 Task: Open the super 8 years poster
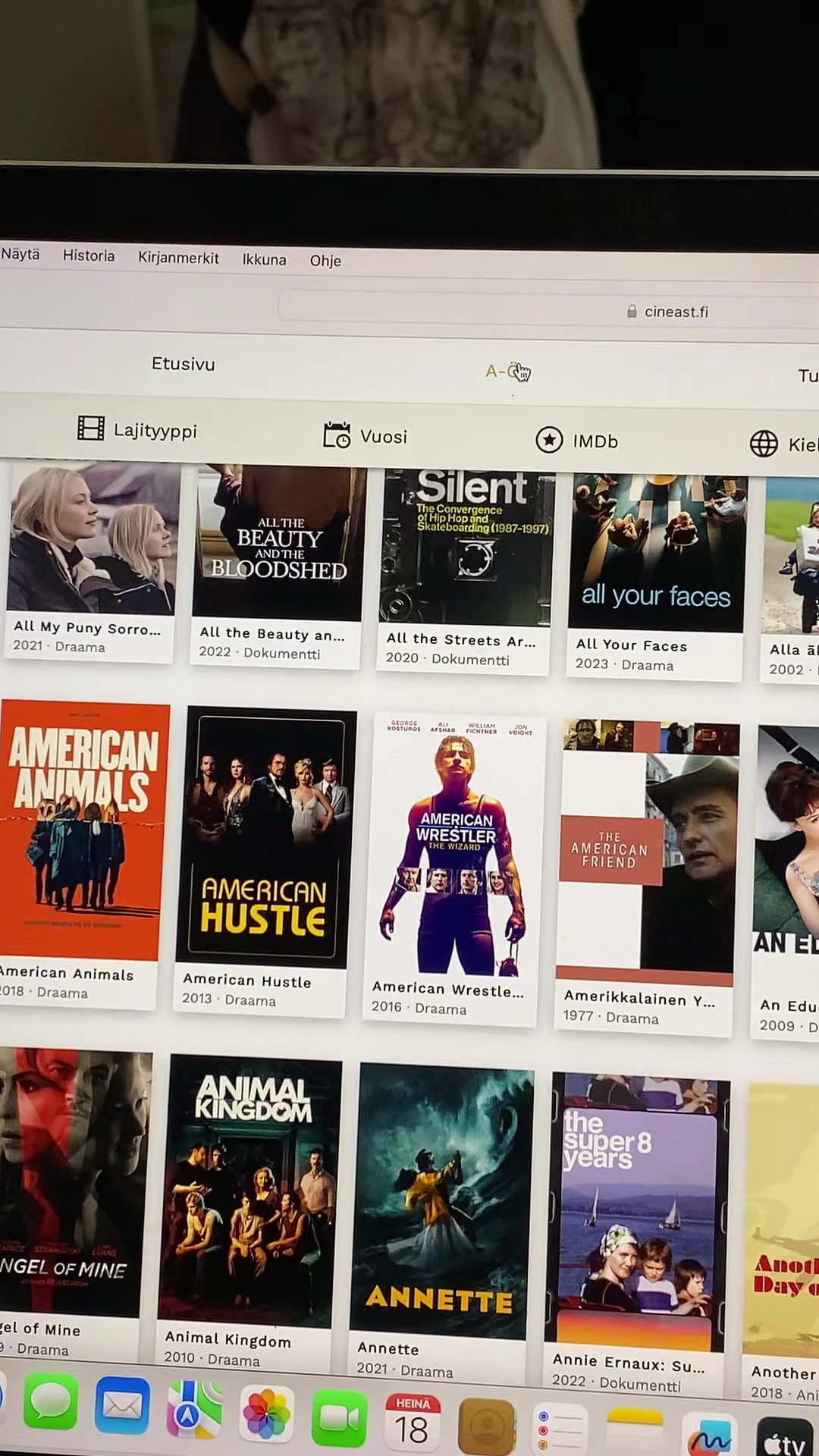pyautogui.click(x=637, y=1212)
